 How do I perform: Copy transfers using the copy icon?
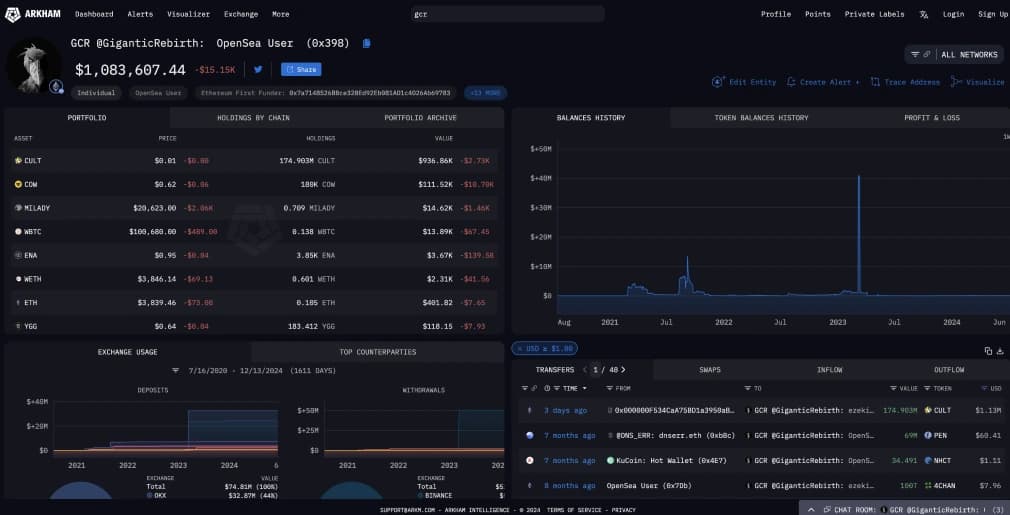pyautogui.click(x=988, y=351)
